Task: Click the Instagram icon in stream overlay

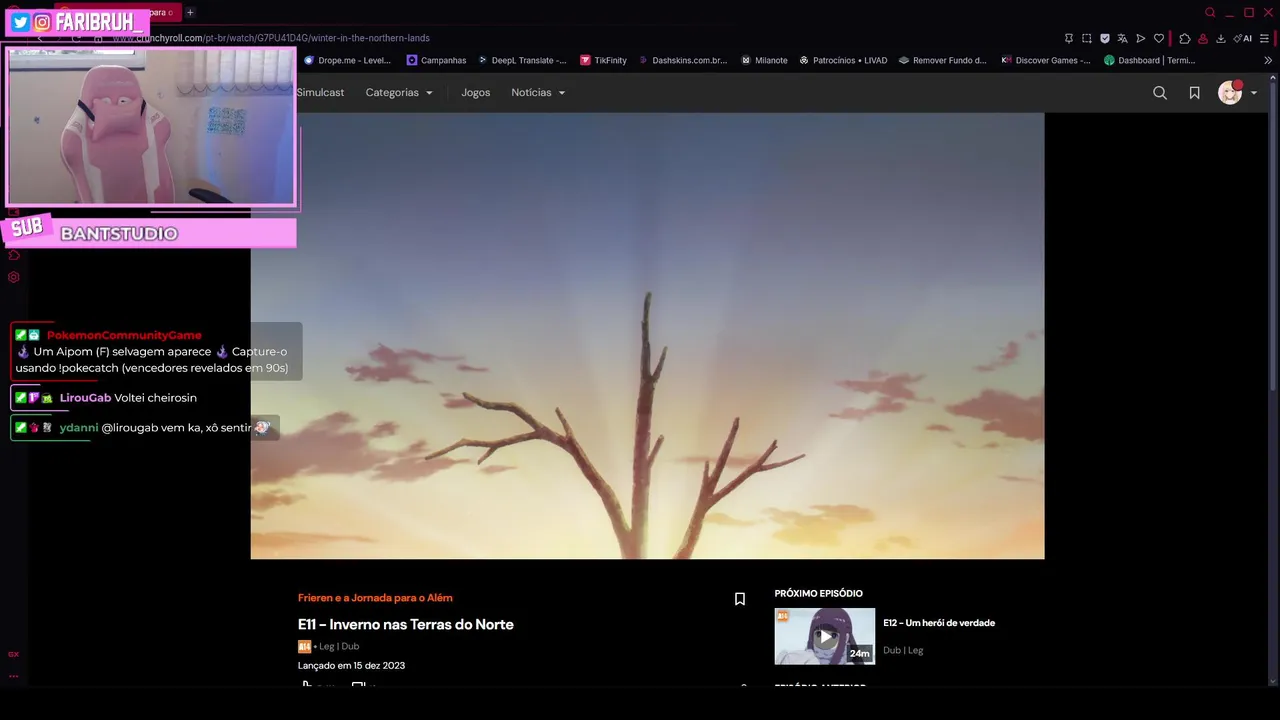Action: [42, 22]
